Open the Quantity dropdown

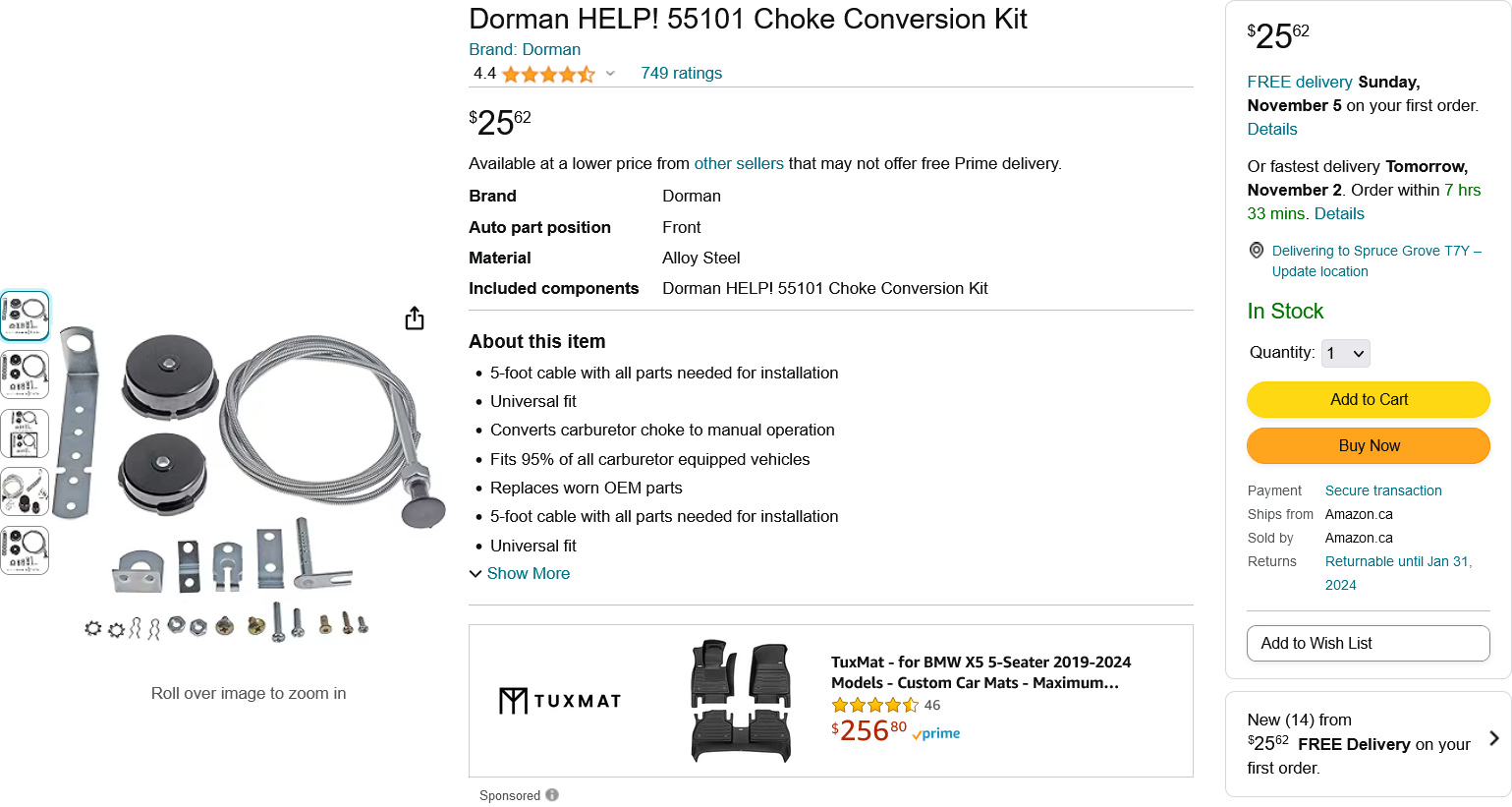(1345, 353)
